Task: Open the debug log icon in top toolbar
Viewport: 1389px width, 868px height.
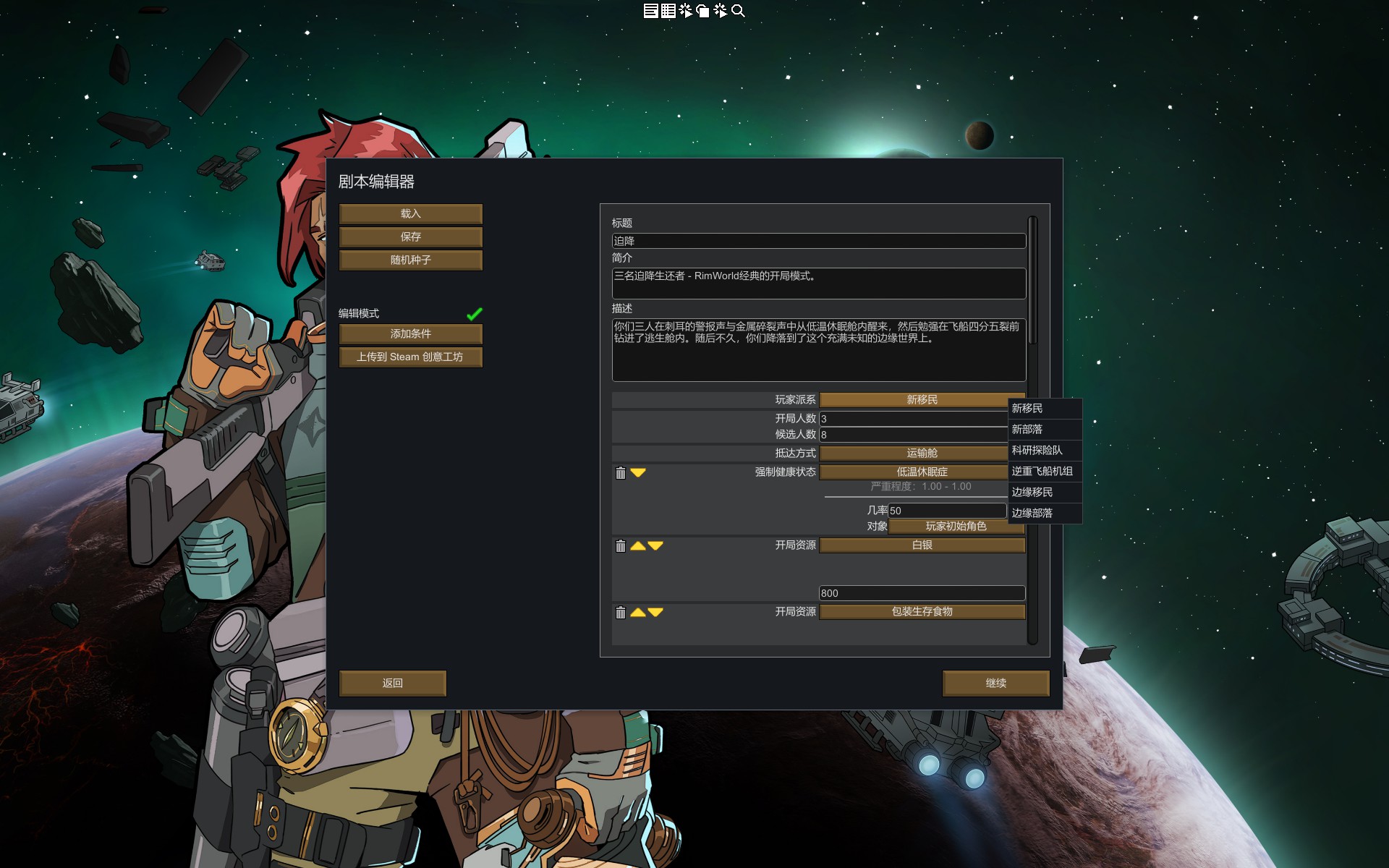Action: point(650,10)
